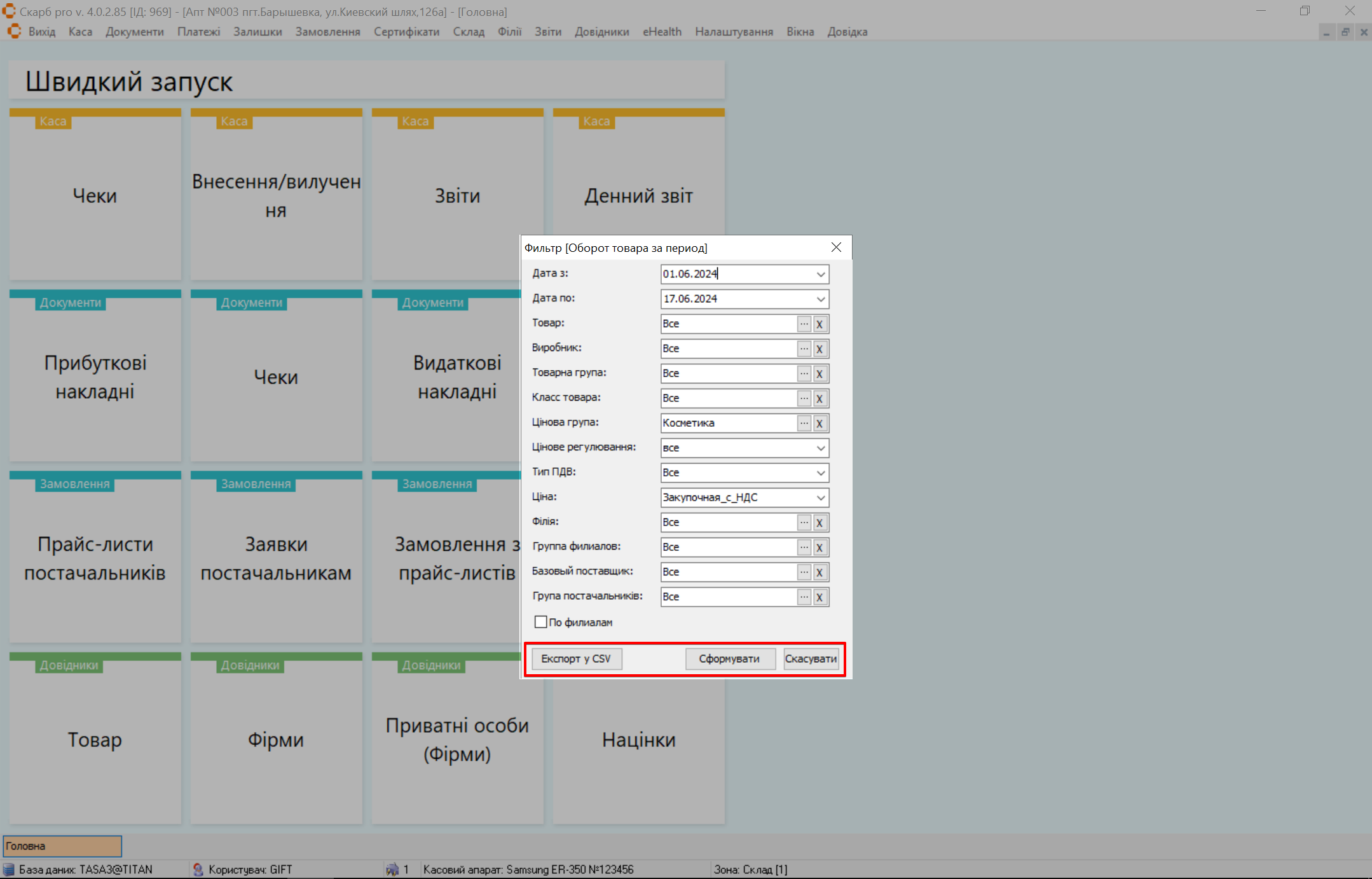The image size is (1372, 879).
Task: Click the Експорт у CSV button
Action: pyautogui.click(x=576, y=659)
